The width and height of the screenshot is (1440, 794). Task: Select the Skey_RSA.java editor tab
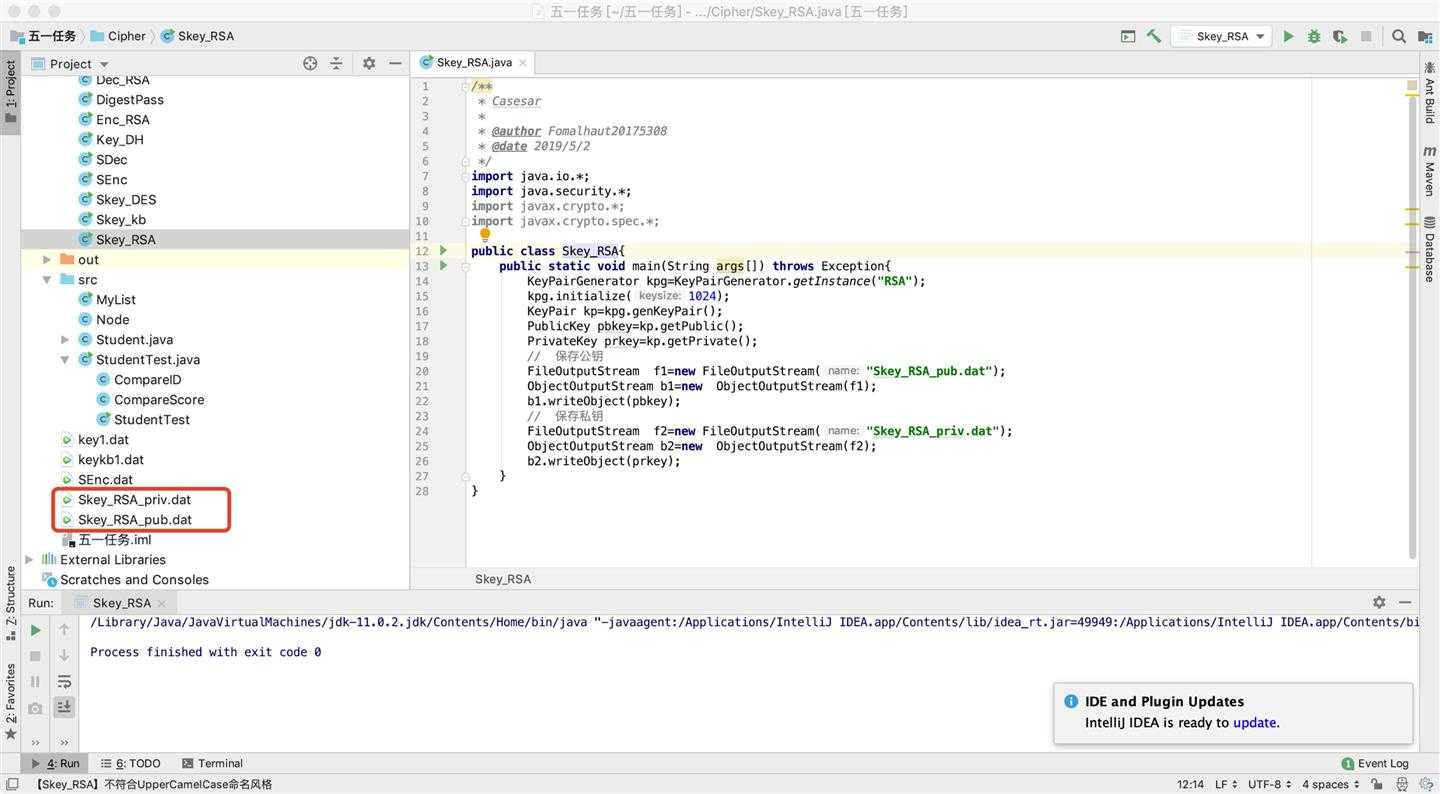pos(474,62)
